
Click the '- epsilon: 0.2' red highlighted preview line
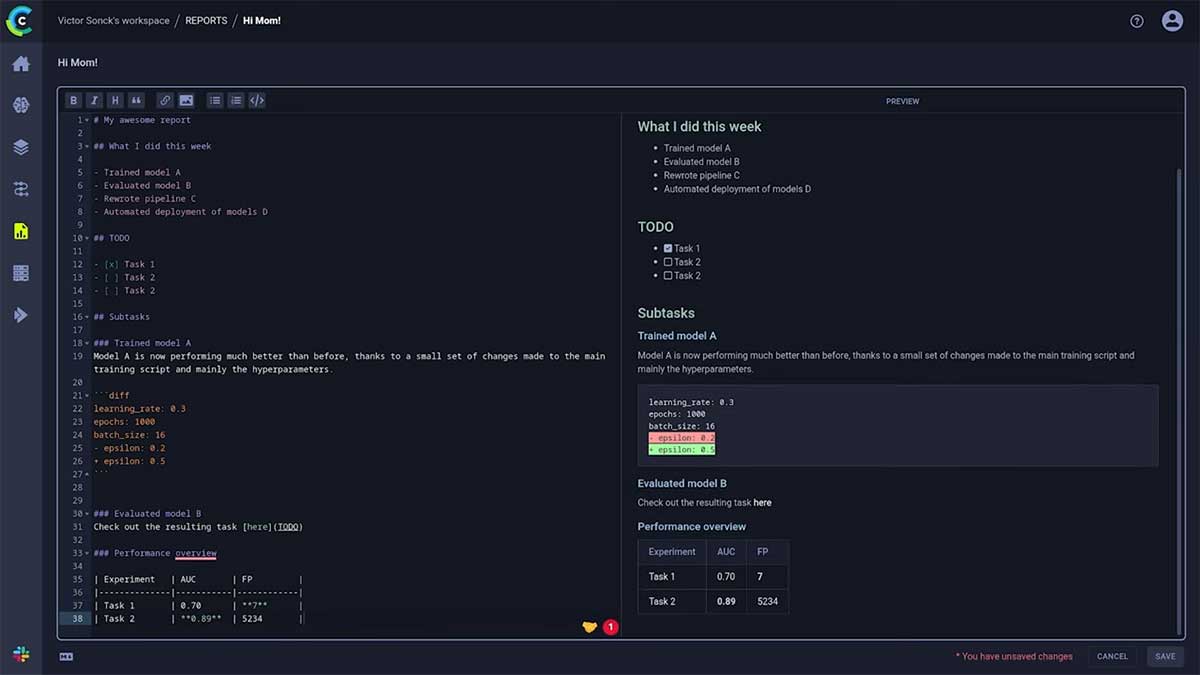tap(682, 438)
